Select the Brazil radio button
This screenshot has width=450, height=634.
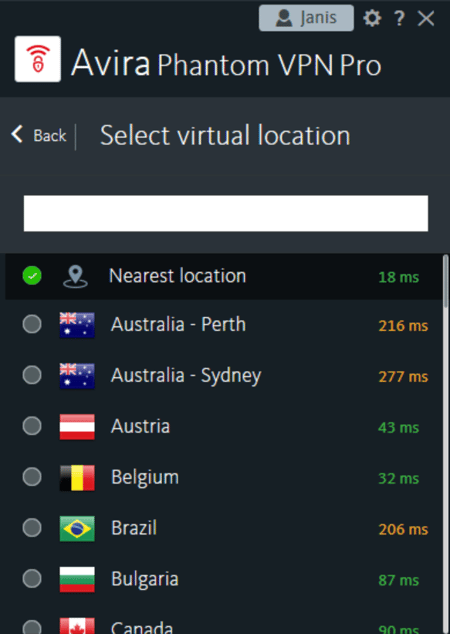tap(32, 528)
